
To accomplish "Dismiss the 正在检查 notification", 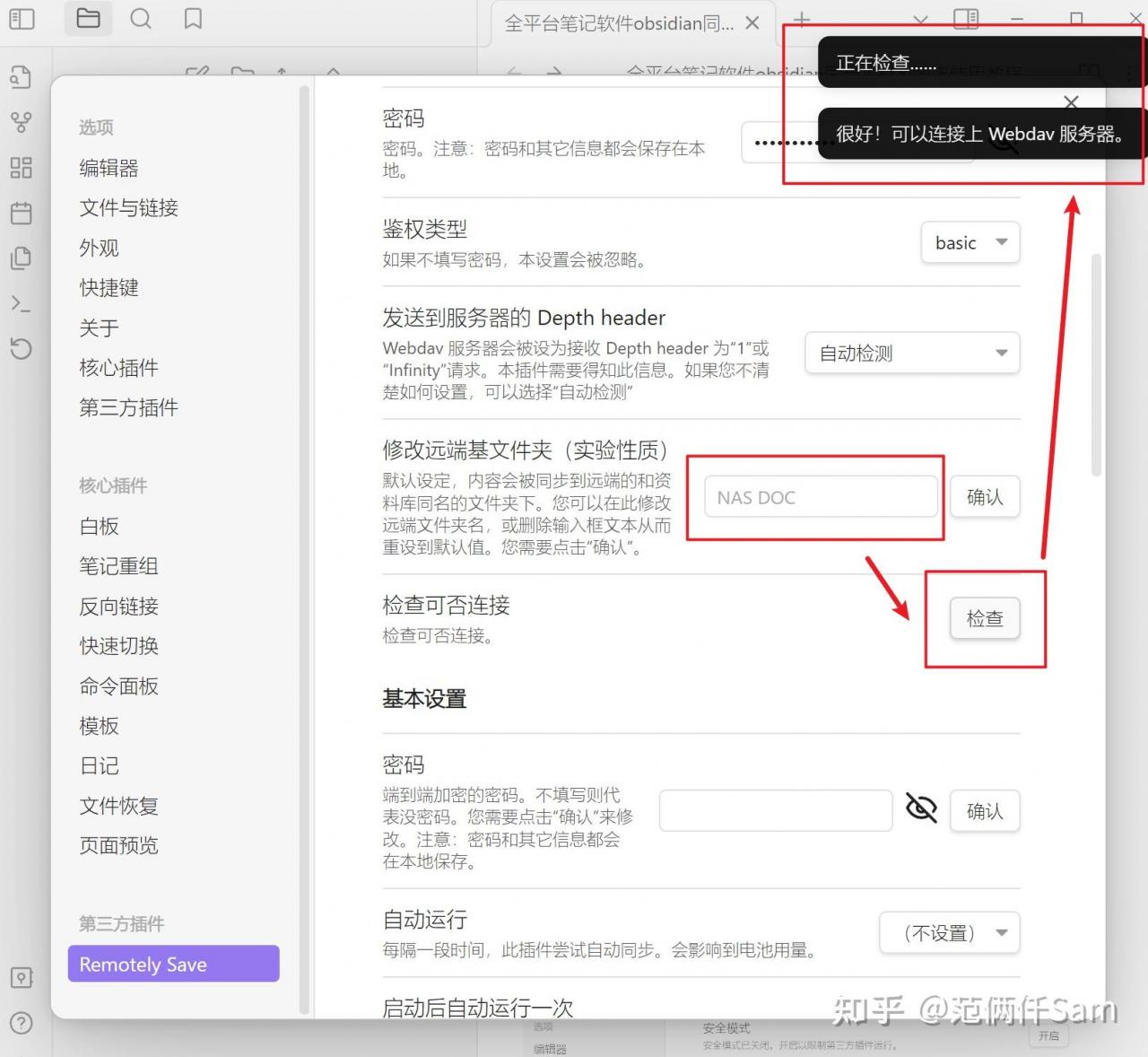I will point(981,63).
